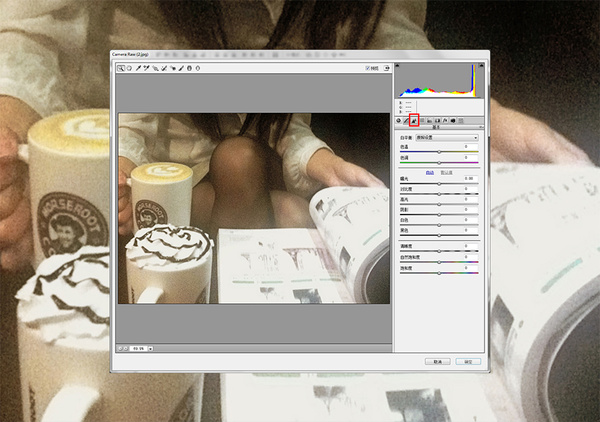Open the Effects (fx) panel icon
This screenshot has width=600, height=422.
(x=445, y=121)
